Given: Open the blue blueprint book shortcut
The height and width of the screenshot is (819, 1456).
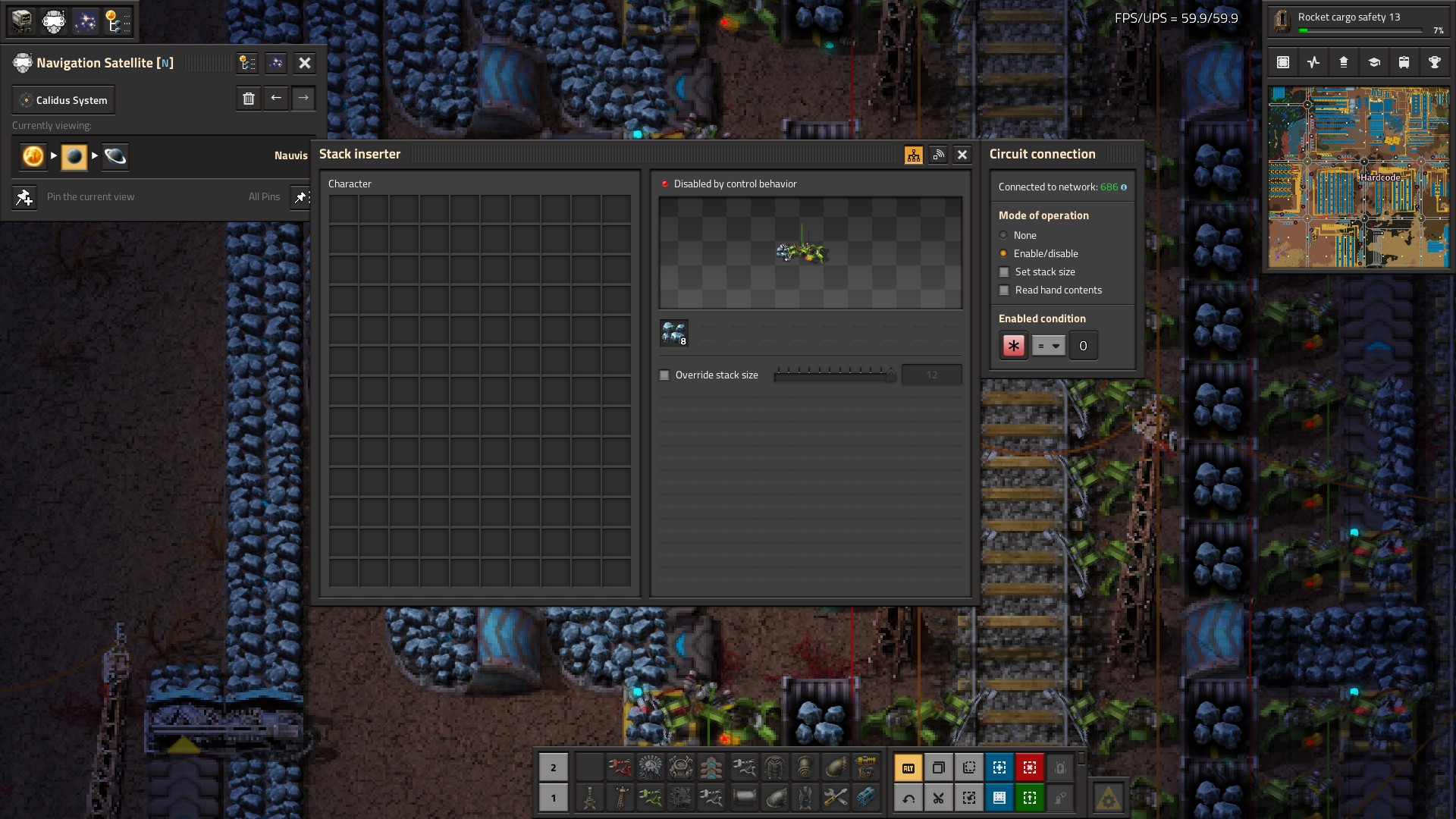Looking at the screenshot, I should click(999, 798).
